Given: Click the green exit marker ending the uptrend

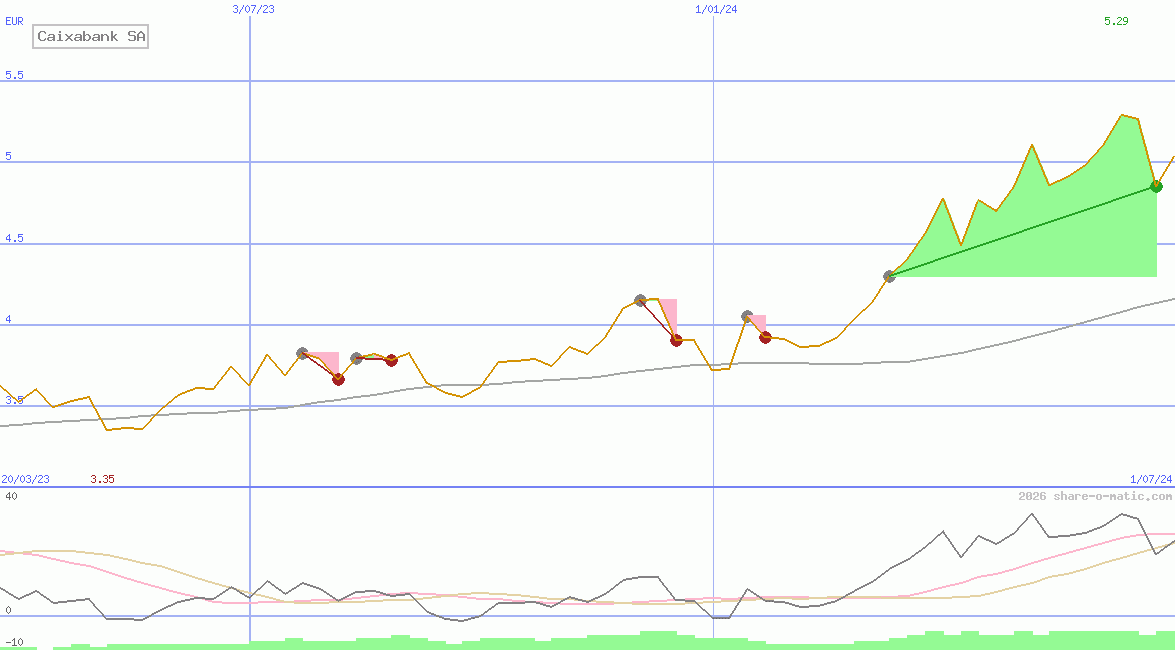Looking at the screenshot, I should (x=1156, y=186).
